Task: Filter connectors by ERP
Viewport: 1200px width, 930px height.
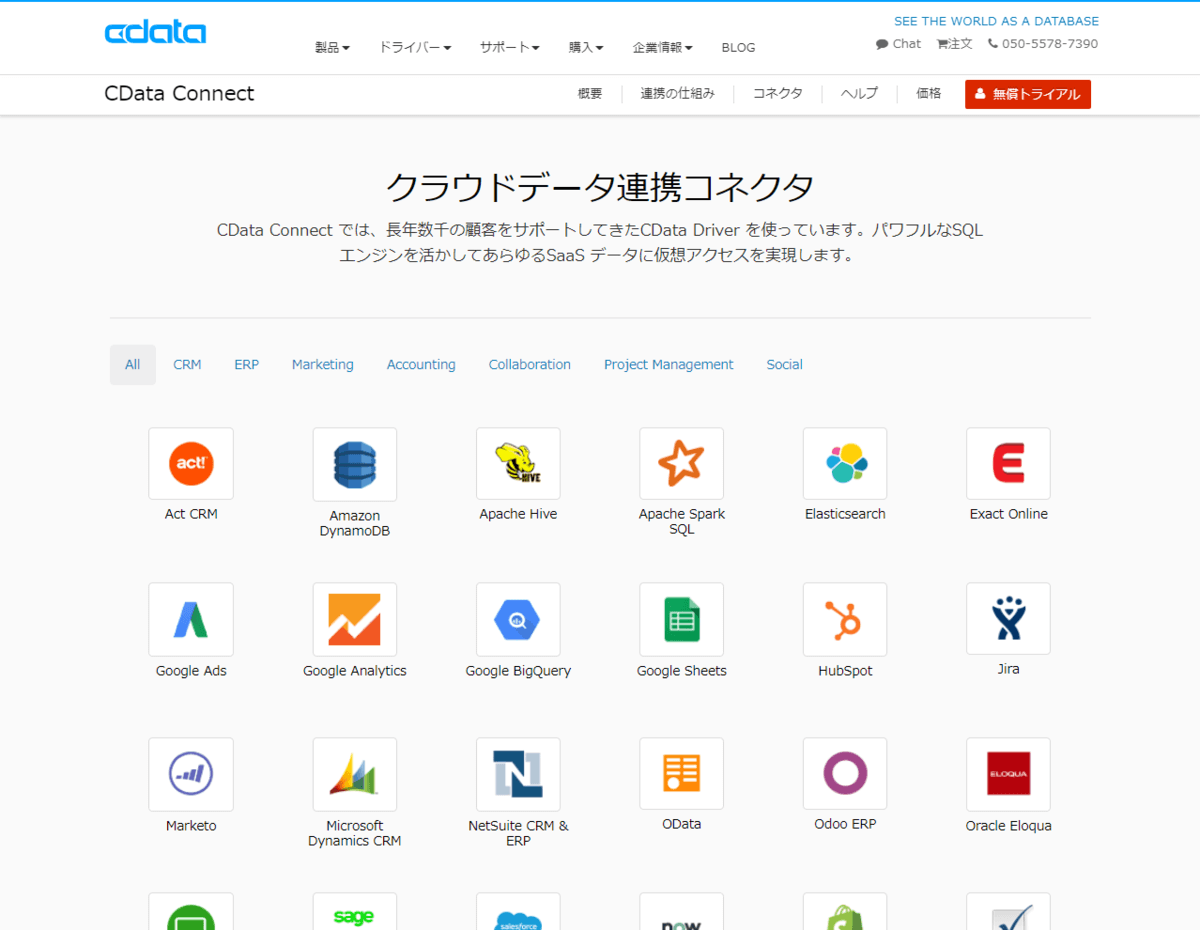Action: coord(247,365)
